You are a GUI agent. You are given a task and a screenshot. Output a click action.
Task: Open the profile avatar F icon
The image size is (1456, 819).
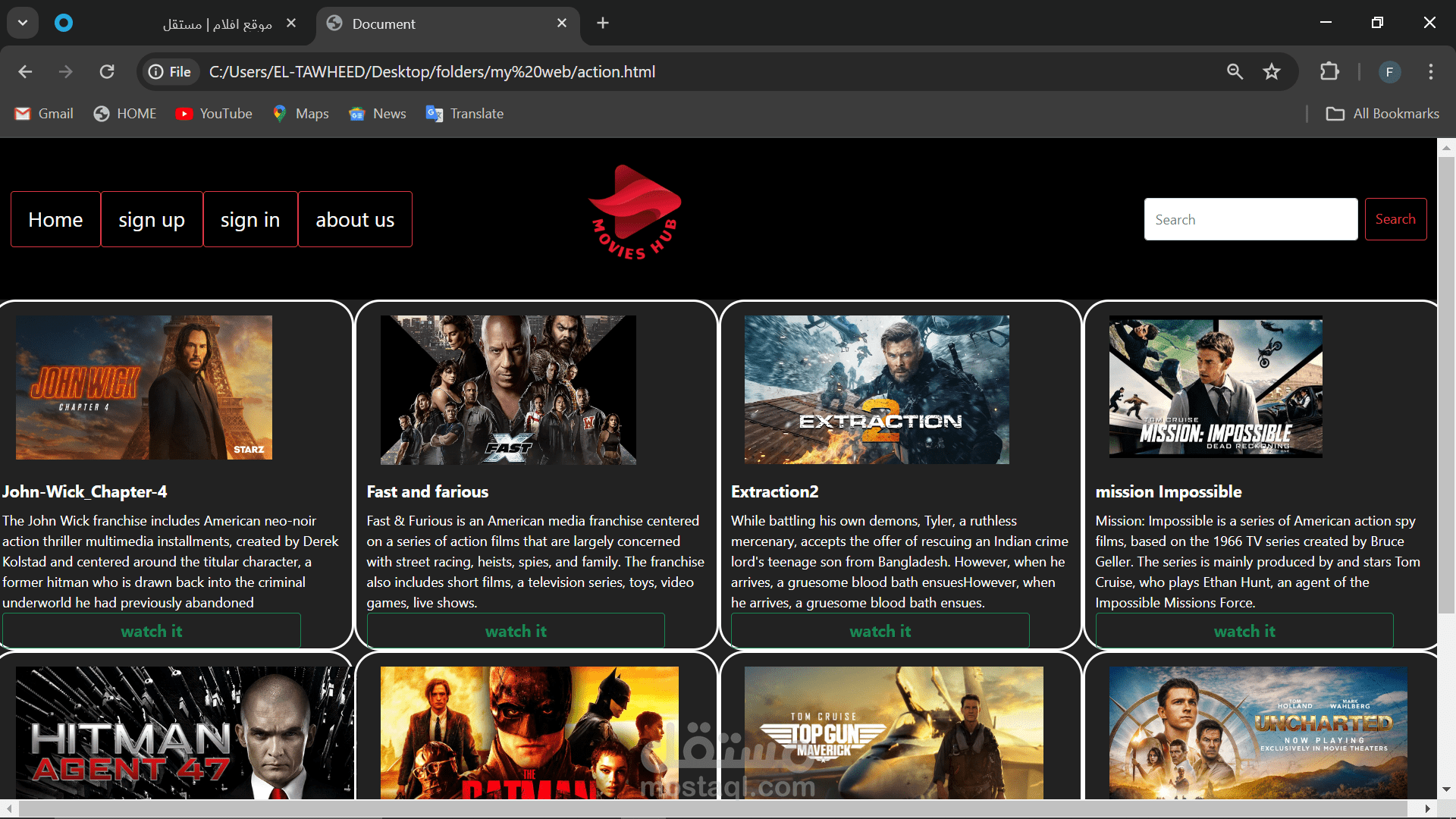coord(1389,71)
